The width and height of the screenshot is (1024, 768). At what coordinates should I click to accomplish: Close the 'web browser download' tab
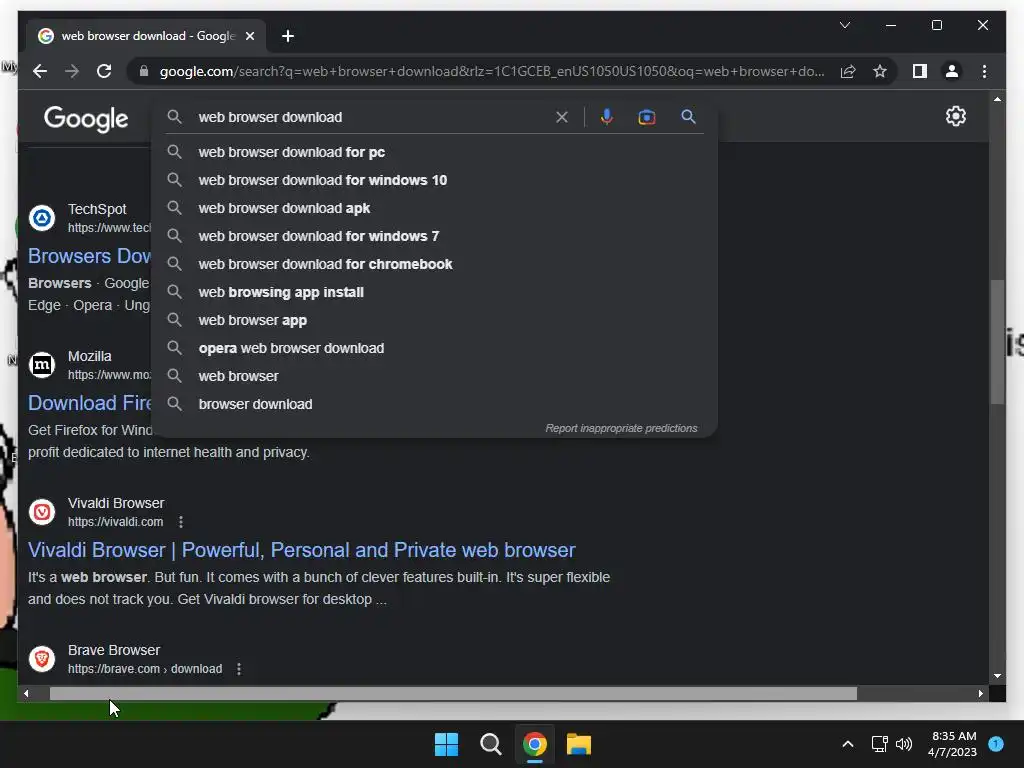click(249, 36)
